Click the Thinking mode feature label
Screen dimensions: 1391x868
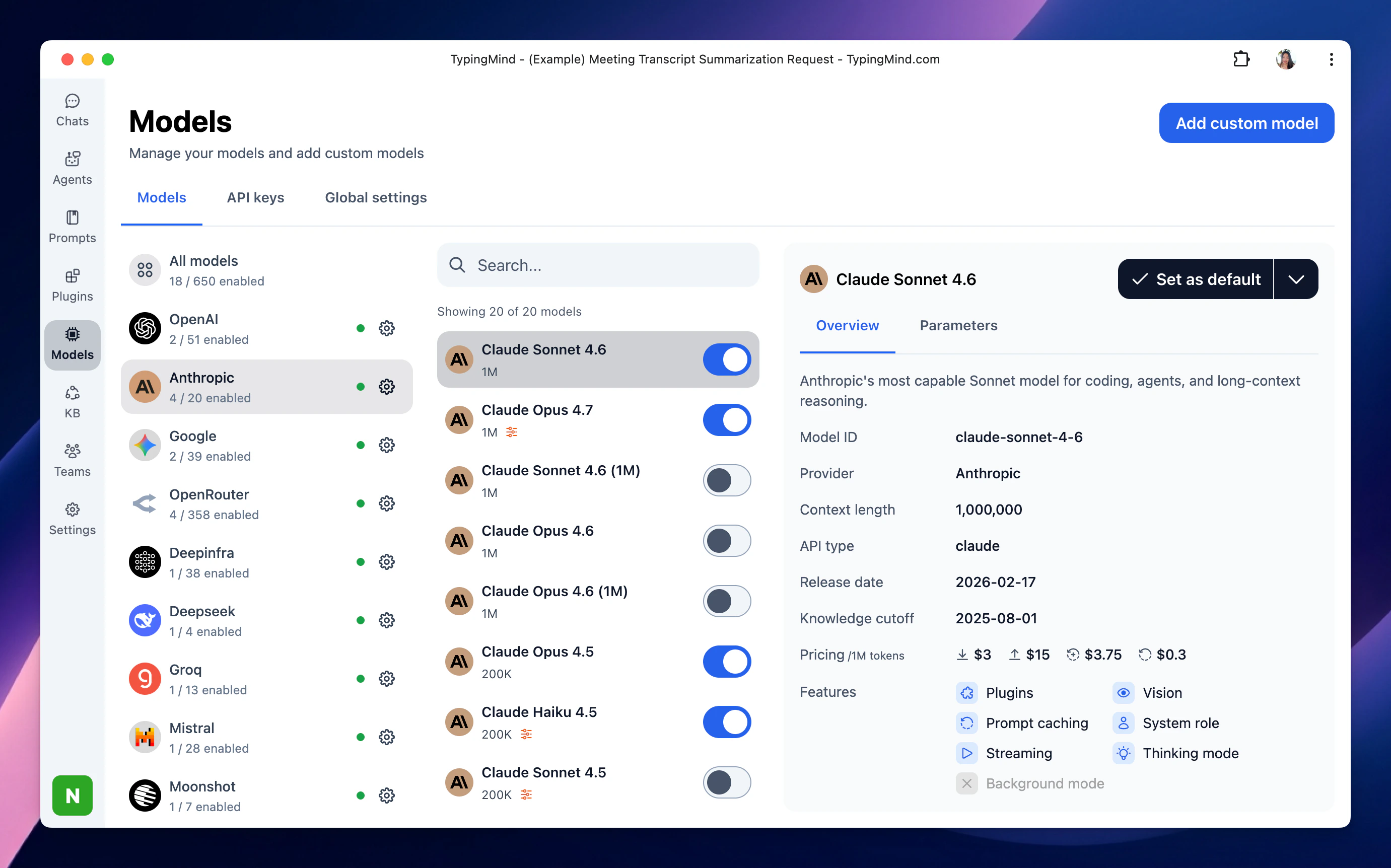[1191, 753]
